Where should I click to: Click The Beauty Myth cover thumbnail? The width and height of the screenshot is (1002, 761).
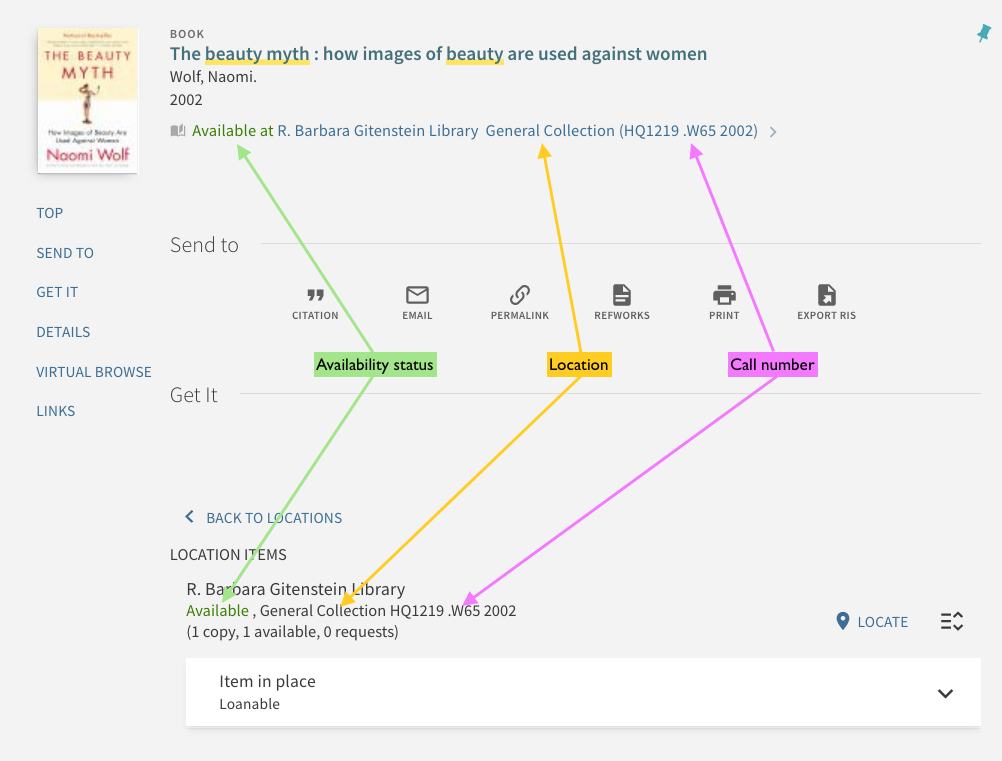[x=88, y=100]
